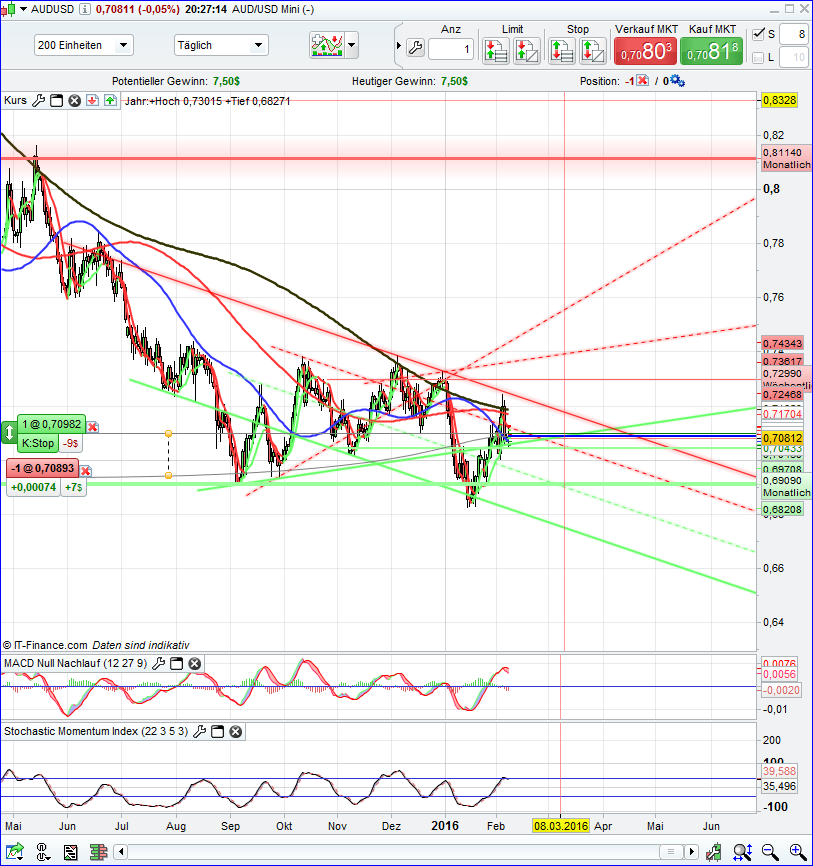The image size is (813, 866).
Task: Click the L value field showing 10
Action: 794,57
